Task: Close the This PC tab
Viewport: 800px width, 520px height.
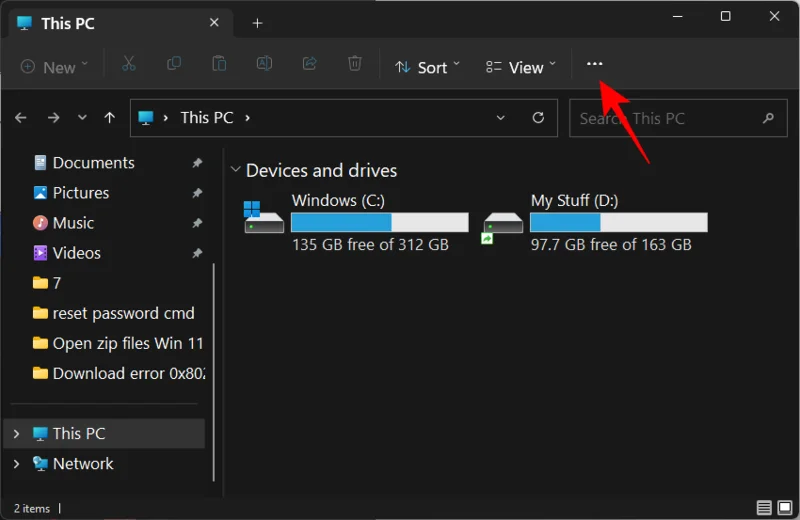Action: click(x=214, y=23)
